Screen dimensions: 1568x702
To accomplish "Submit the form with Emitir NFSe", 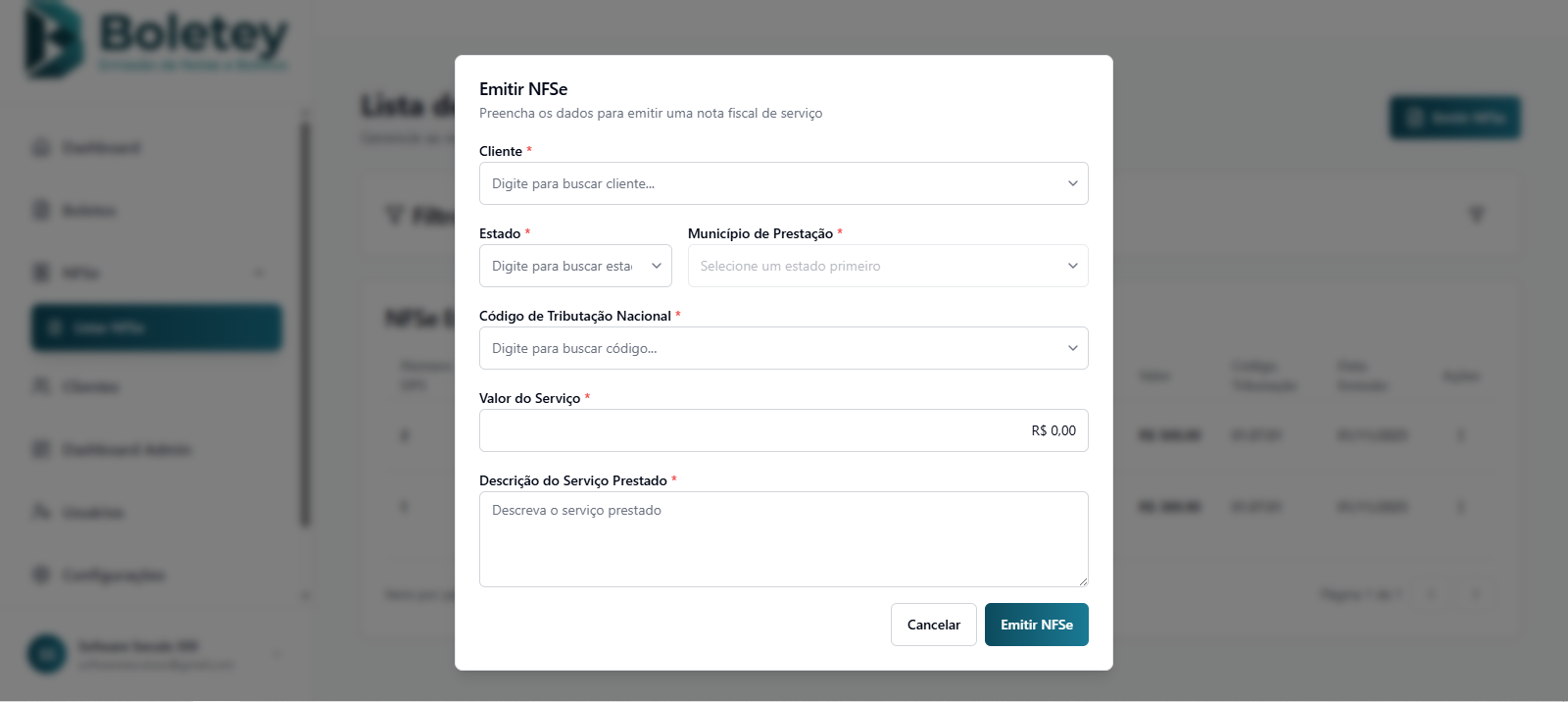I will (x=1036, y=625).
